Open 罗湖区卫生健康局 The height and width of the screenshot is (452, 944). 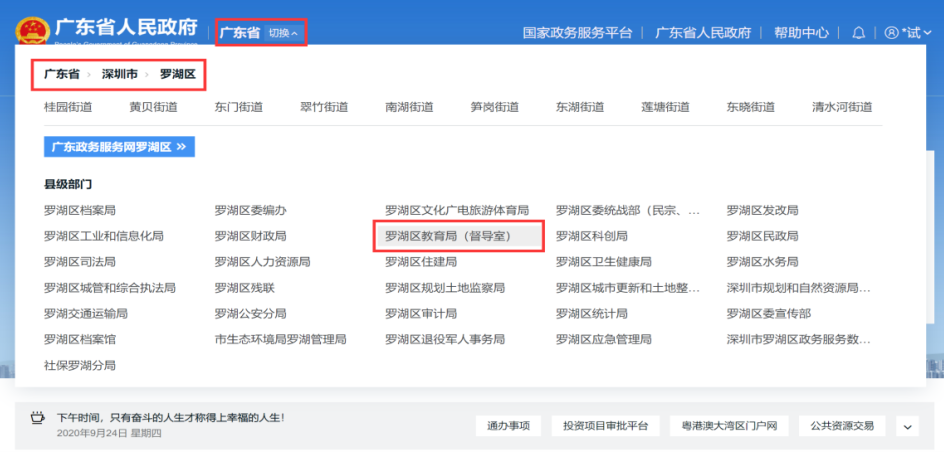[x=604, y=262]
